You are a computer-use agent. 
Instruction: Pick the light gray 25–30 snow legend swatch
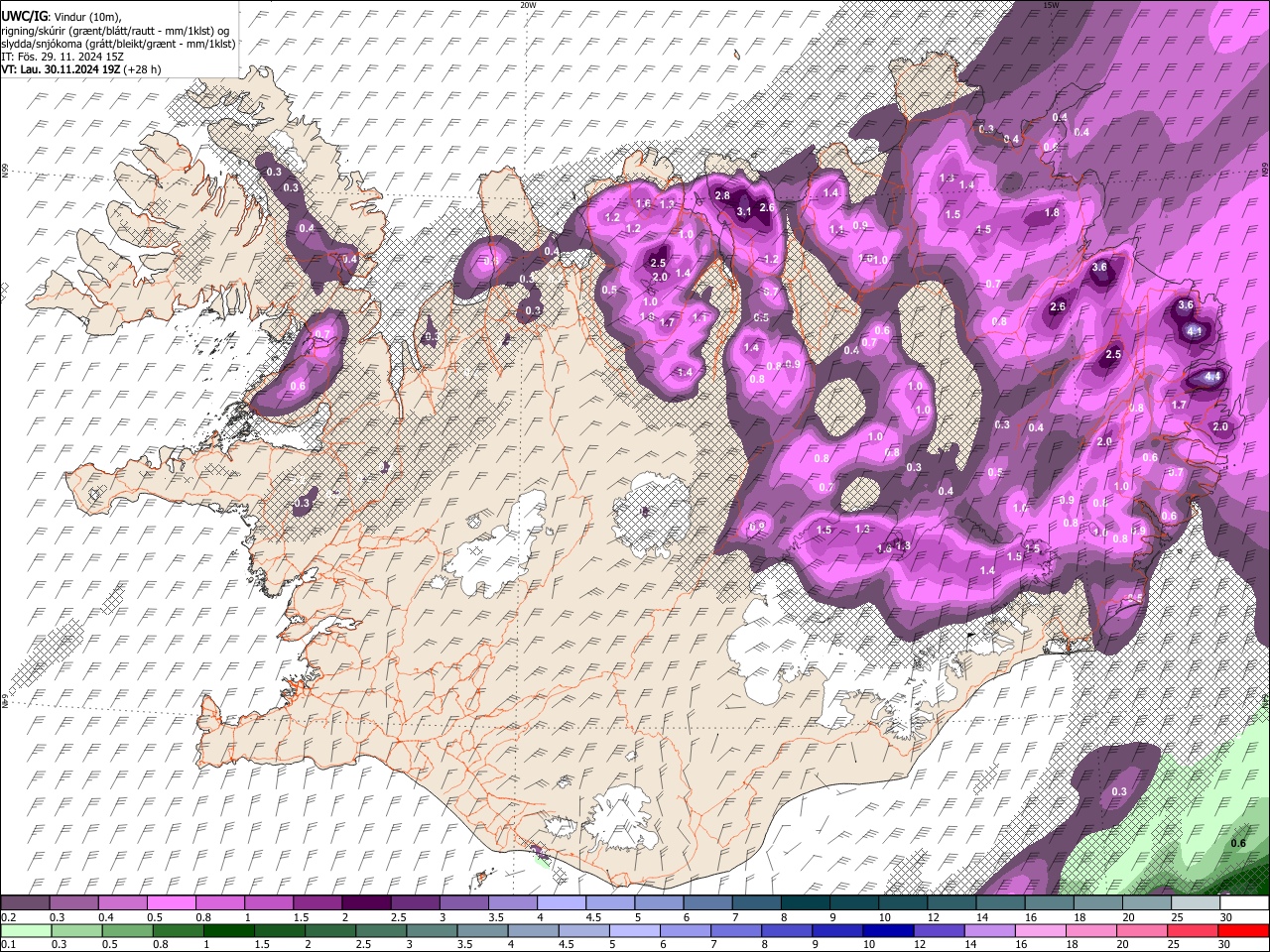click(x=1196, y=903)
